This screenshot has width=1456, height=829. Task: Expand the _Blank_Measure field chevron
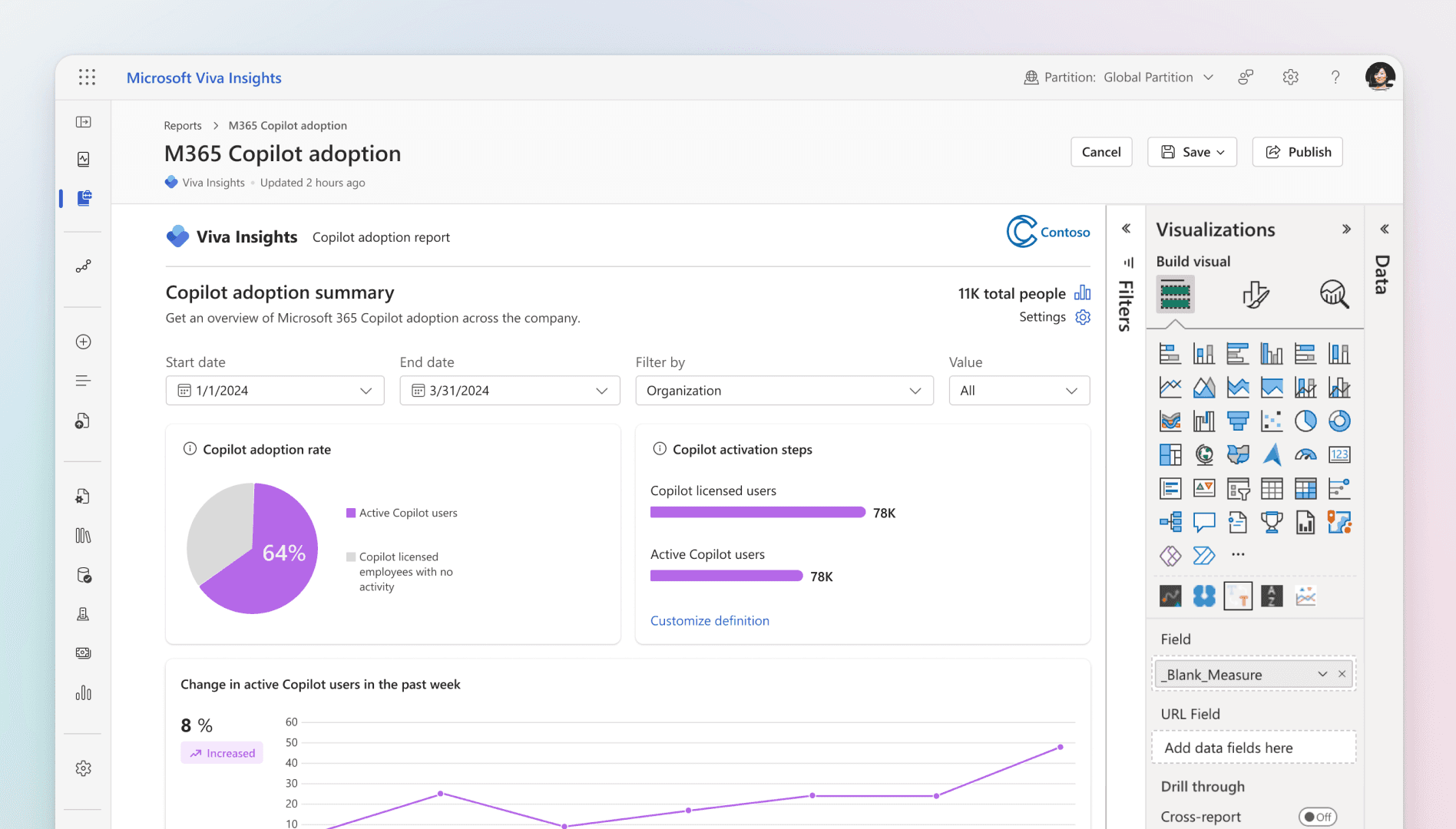pos(1322,674)
